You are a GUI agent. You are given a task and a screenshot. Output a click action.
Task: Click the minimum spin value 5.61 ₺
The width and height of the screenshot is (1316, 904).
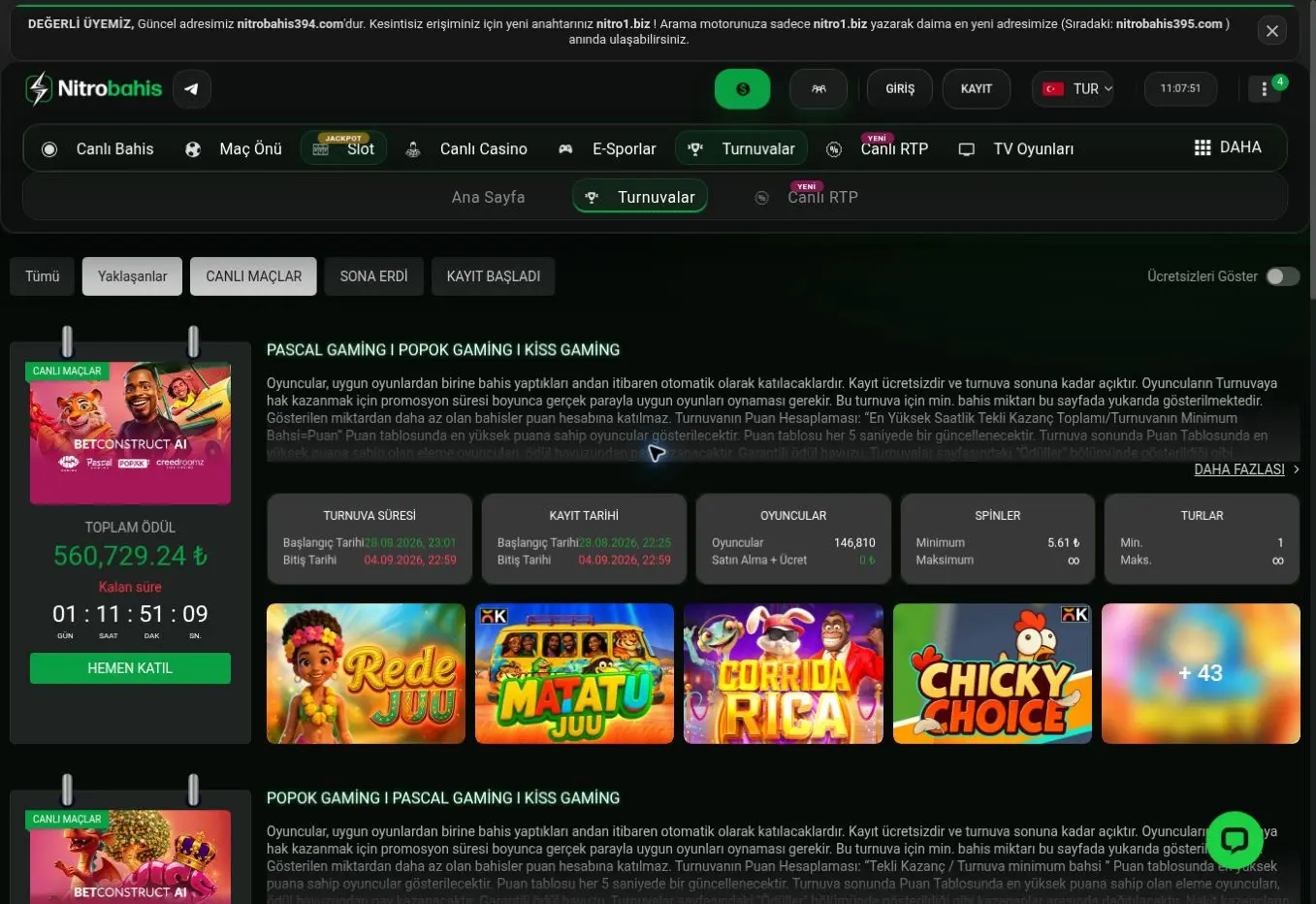point(1064,543)
